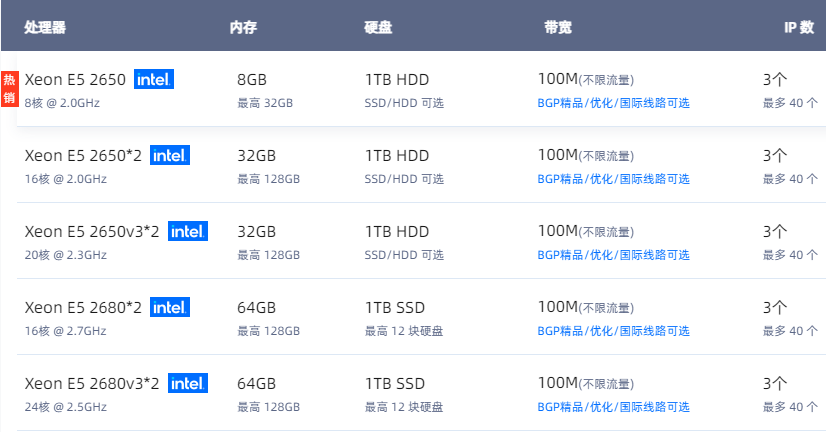Click the red 热销 hot-sale badge
Image resolution: width=826 pixels, height=432 pixels.
coord(9,89)
